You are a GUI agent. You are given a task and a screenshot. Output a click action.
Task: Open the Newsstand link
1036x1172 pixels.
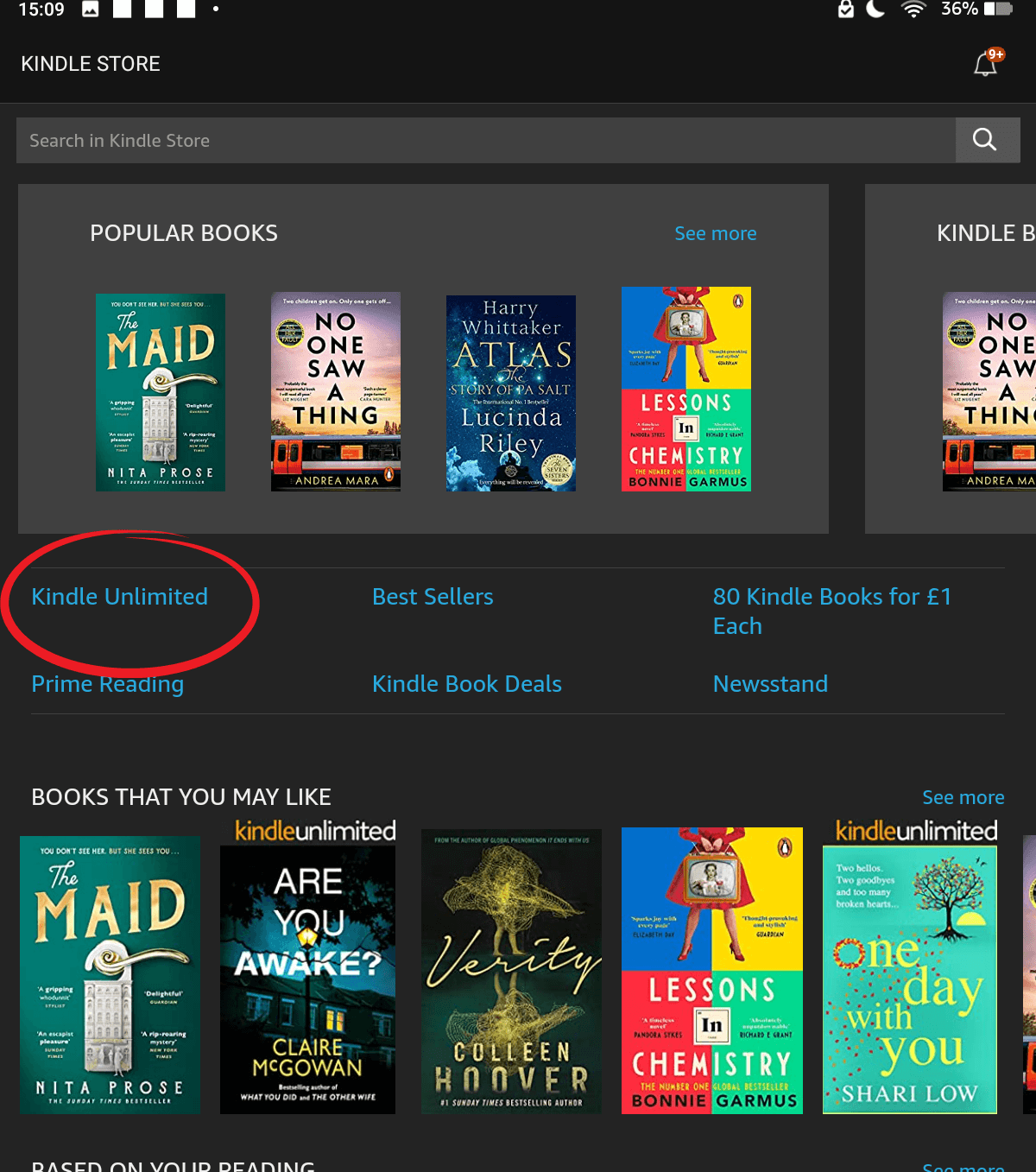tap(771, 684)
